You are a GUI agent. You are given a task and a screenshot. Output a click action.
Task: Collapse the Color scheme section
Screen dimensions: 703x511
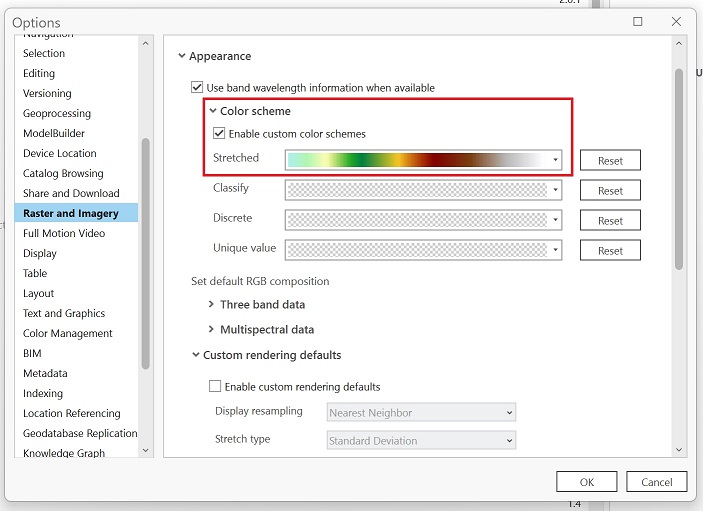tap(213, 111)
